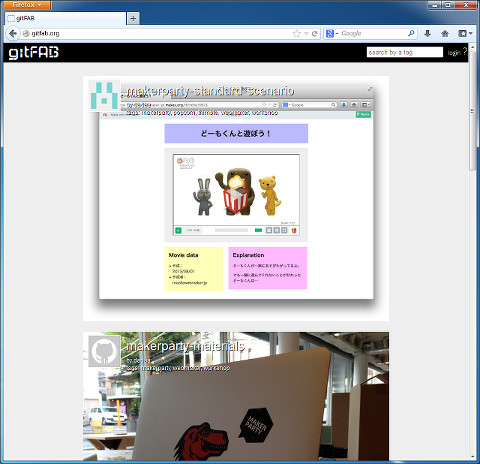Open the pixelated teal avatar image
Image resolution: width=480 pixels, height=464 pixels.
[x=104, y=96]
